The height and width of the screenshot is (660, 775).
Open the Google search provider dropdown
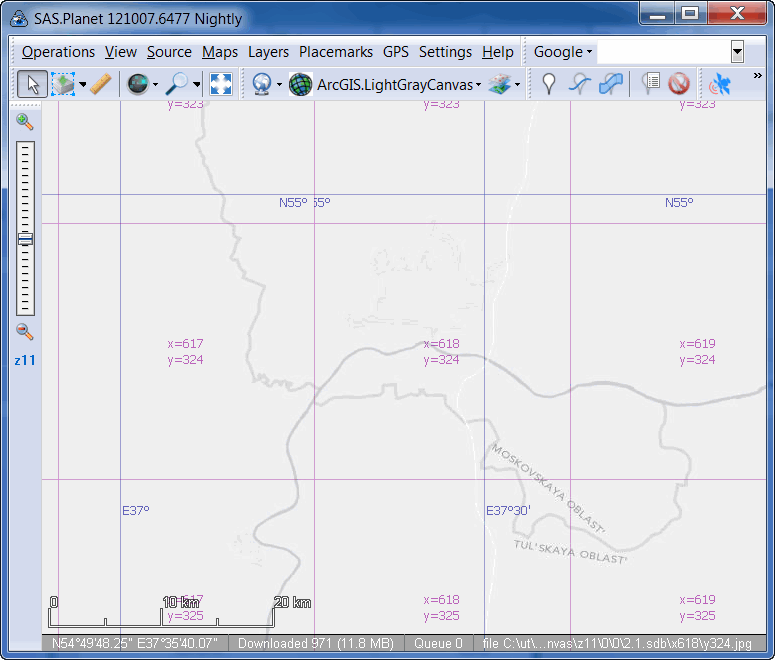563,52
